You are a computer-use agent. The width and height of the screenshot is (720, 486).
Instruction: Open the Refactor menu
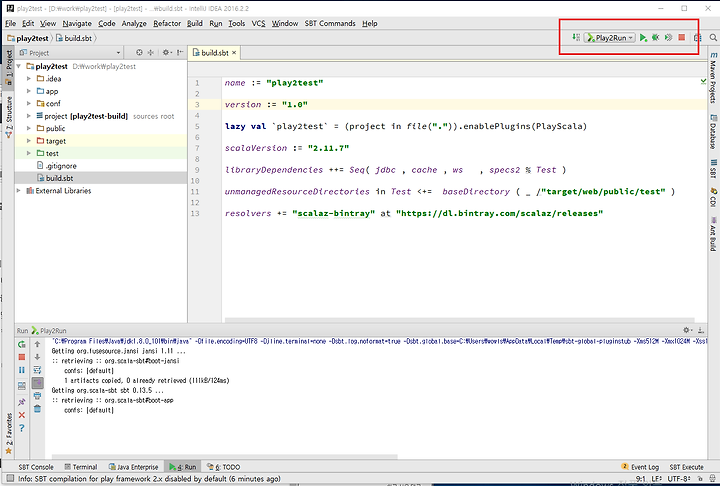[x=167, y=23]
